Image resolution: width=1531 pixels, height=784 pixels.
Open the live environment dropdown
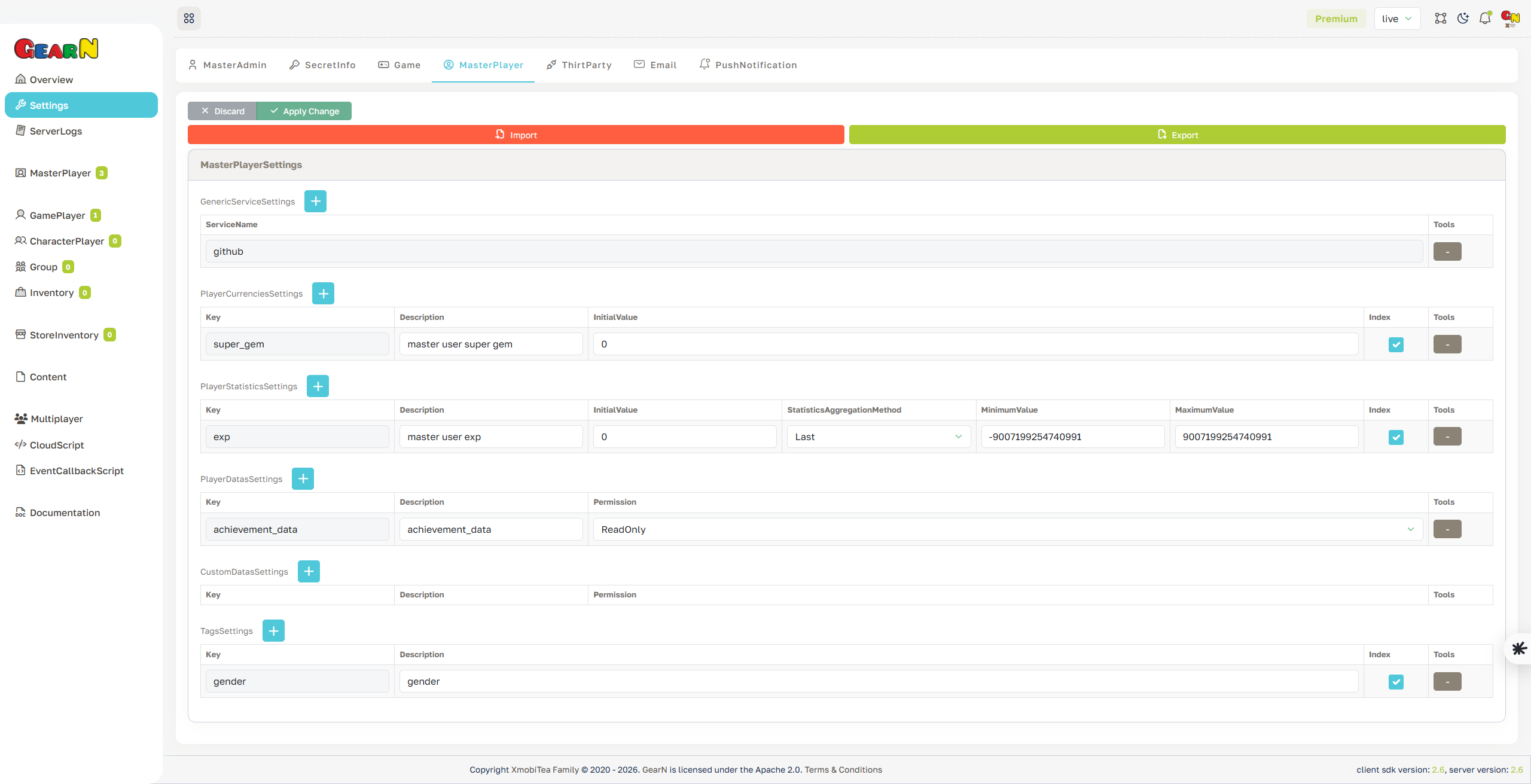[1396, 18]
